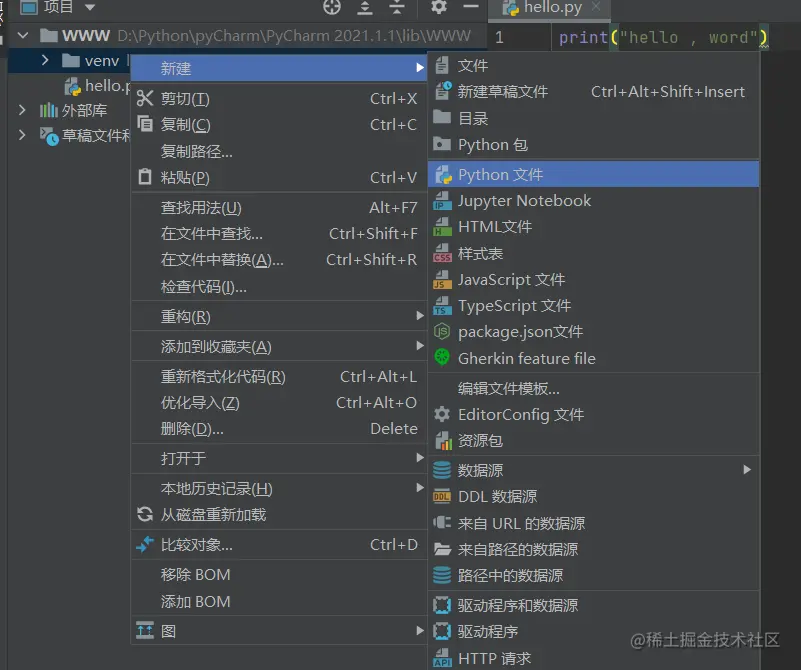This screenshot has width=801, height=670.
Task: Choose 复制路径... menu entry
Action: pyautogui.click(x=197, y=151)
